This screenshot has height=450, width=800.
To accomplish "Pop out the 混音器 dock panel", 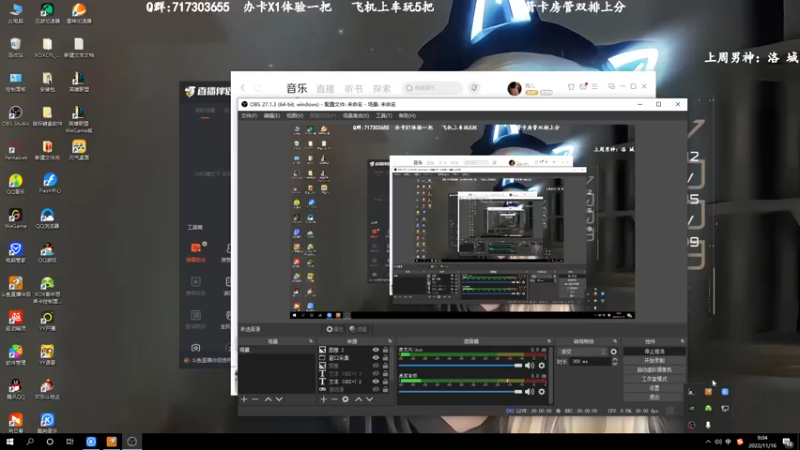I will pos(549,341).
